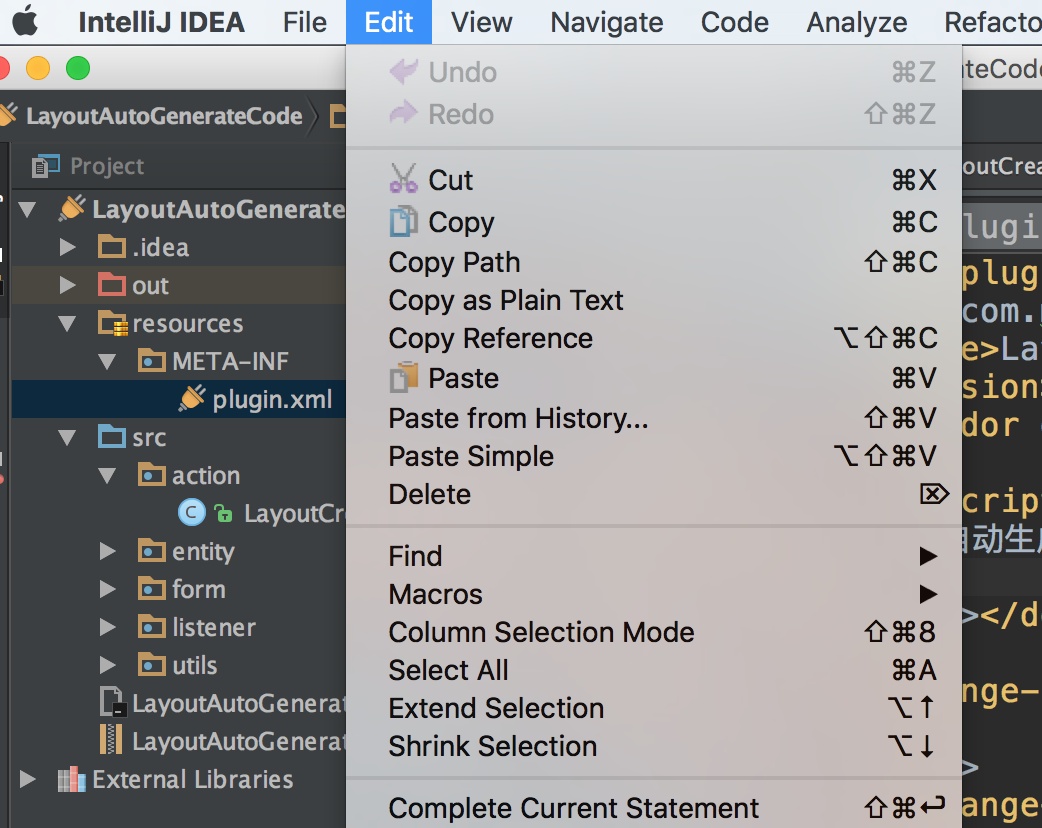Click the Project panel icon
This screenshot has height=828, width=1042.
[46, 166]
